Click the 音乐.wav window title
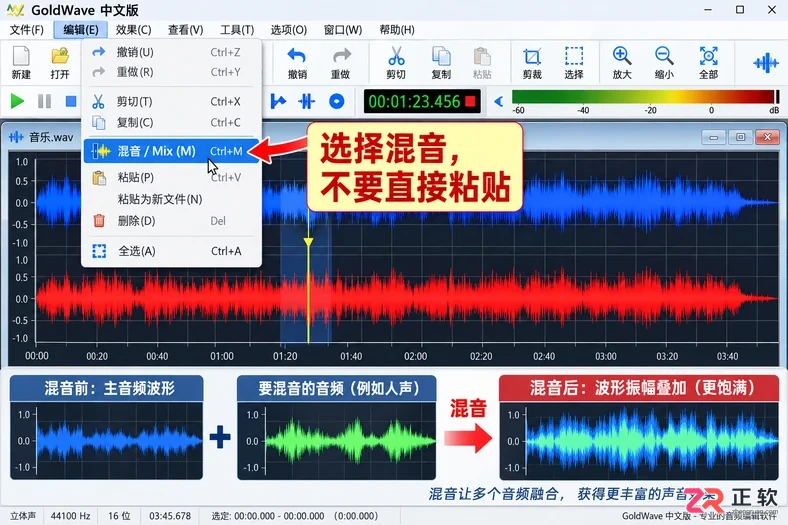This screenshot has width=788, height=525. [x=51, y=137]
